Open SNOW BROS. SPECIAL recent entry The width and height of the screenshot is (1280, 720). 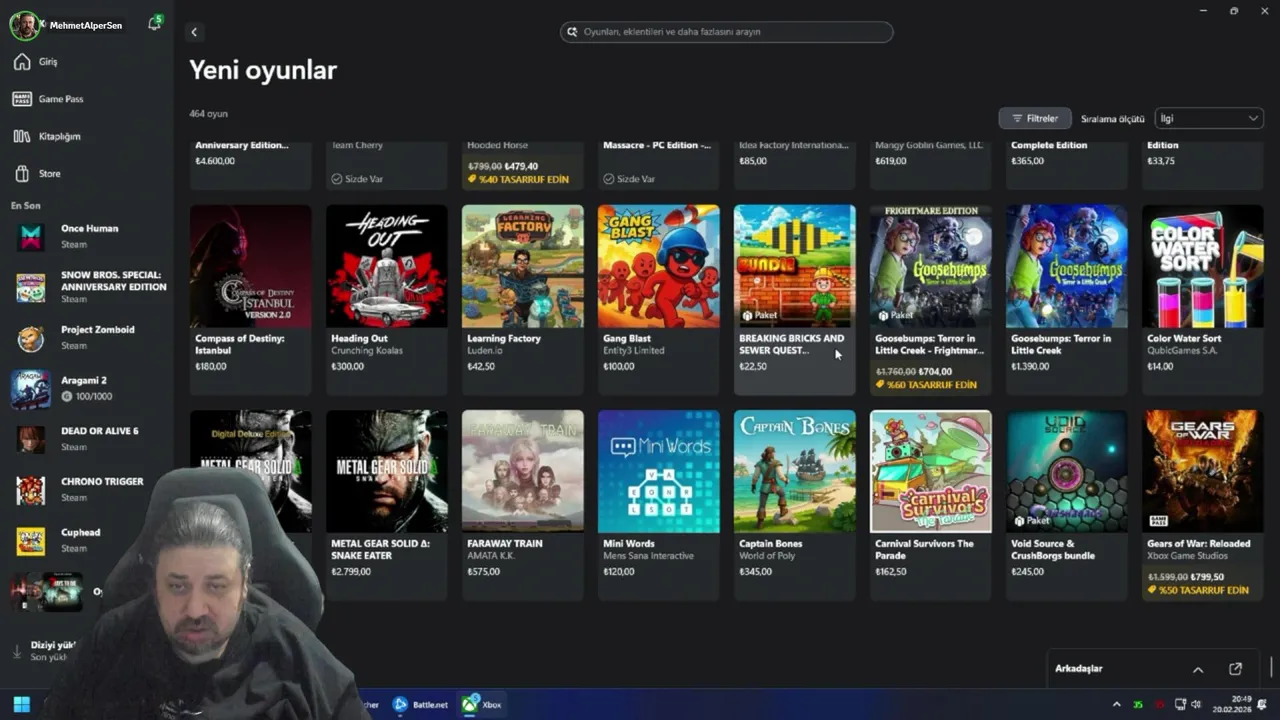click(87, 287)
